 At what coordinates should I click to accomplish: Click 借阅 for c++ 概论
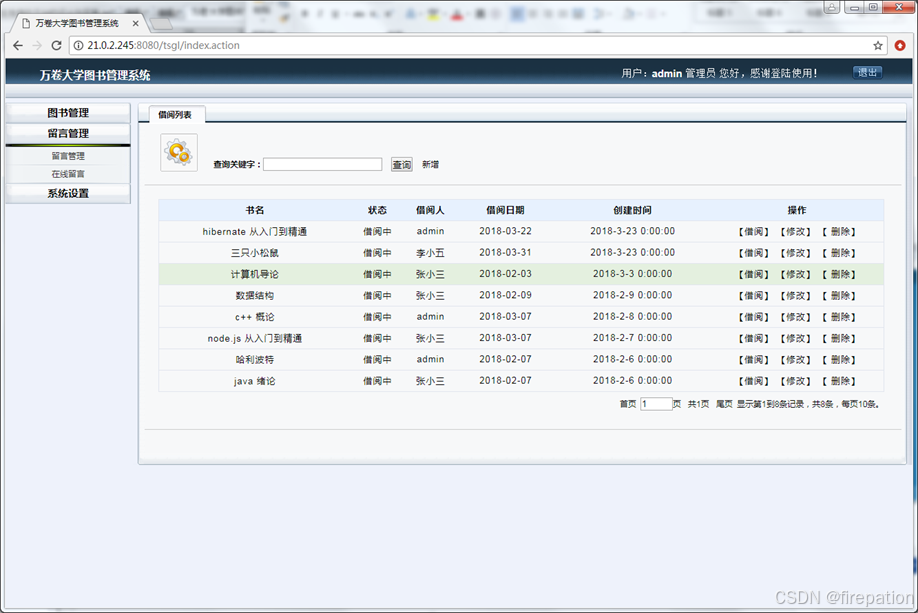[x=754, y=317]
